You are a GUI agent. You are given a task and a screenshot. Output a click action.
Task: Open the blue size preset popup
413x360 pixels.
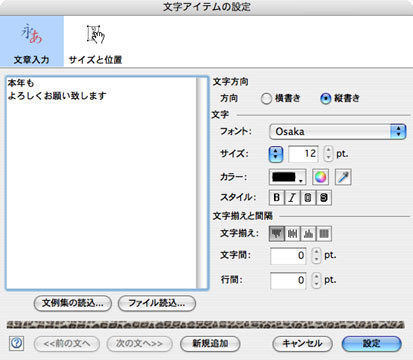point(276,154)
